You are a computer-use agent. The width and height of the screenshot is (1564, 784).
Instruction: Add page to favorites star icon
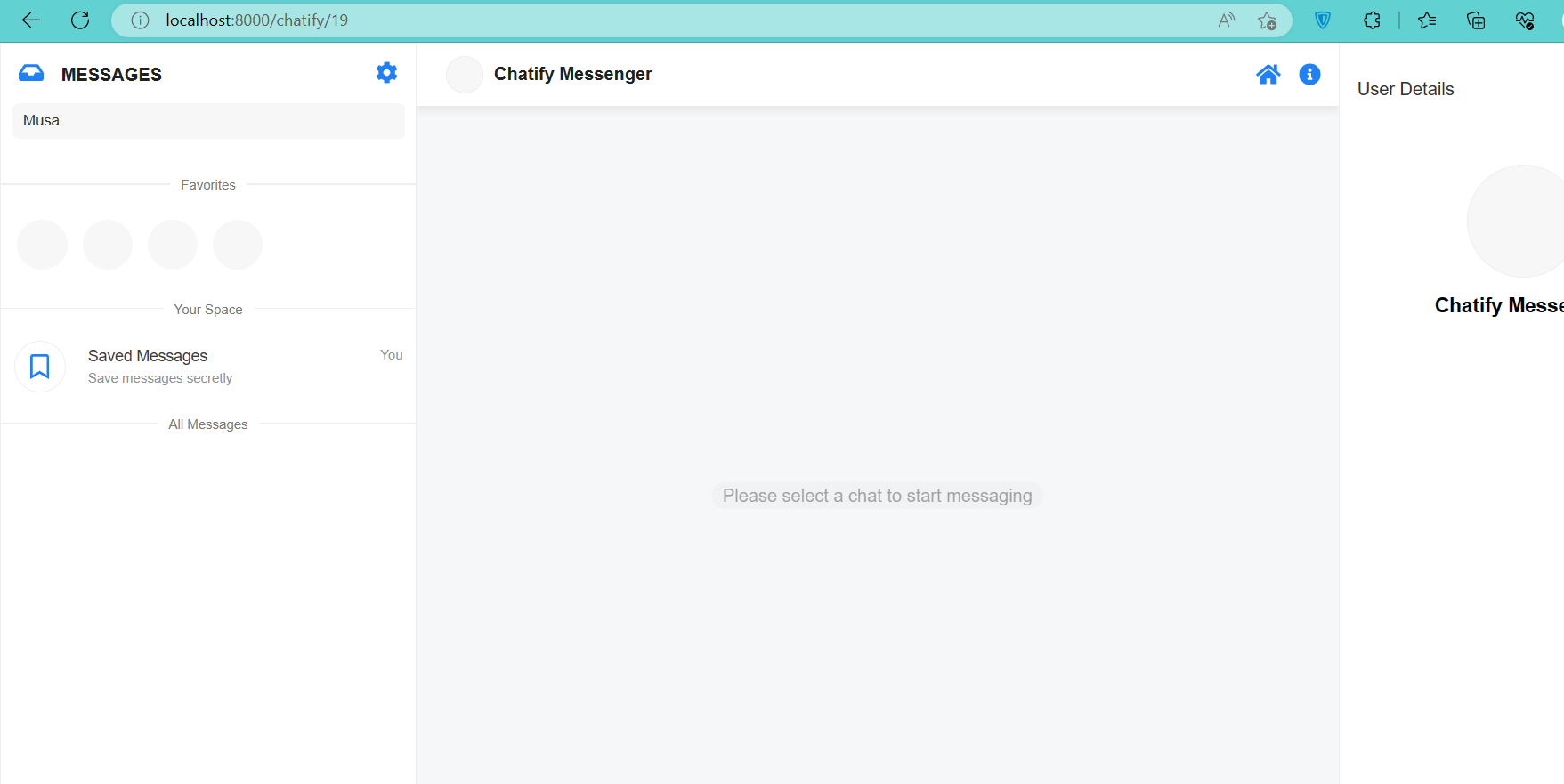[x=1267, y=20]
